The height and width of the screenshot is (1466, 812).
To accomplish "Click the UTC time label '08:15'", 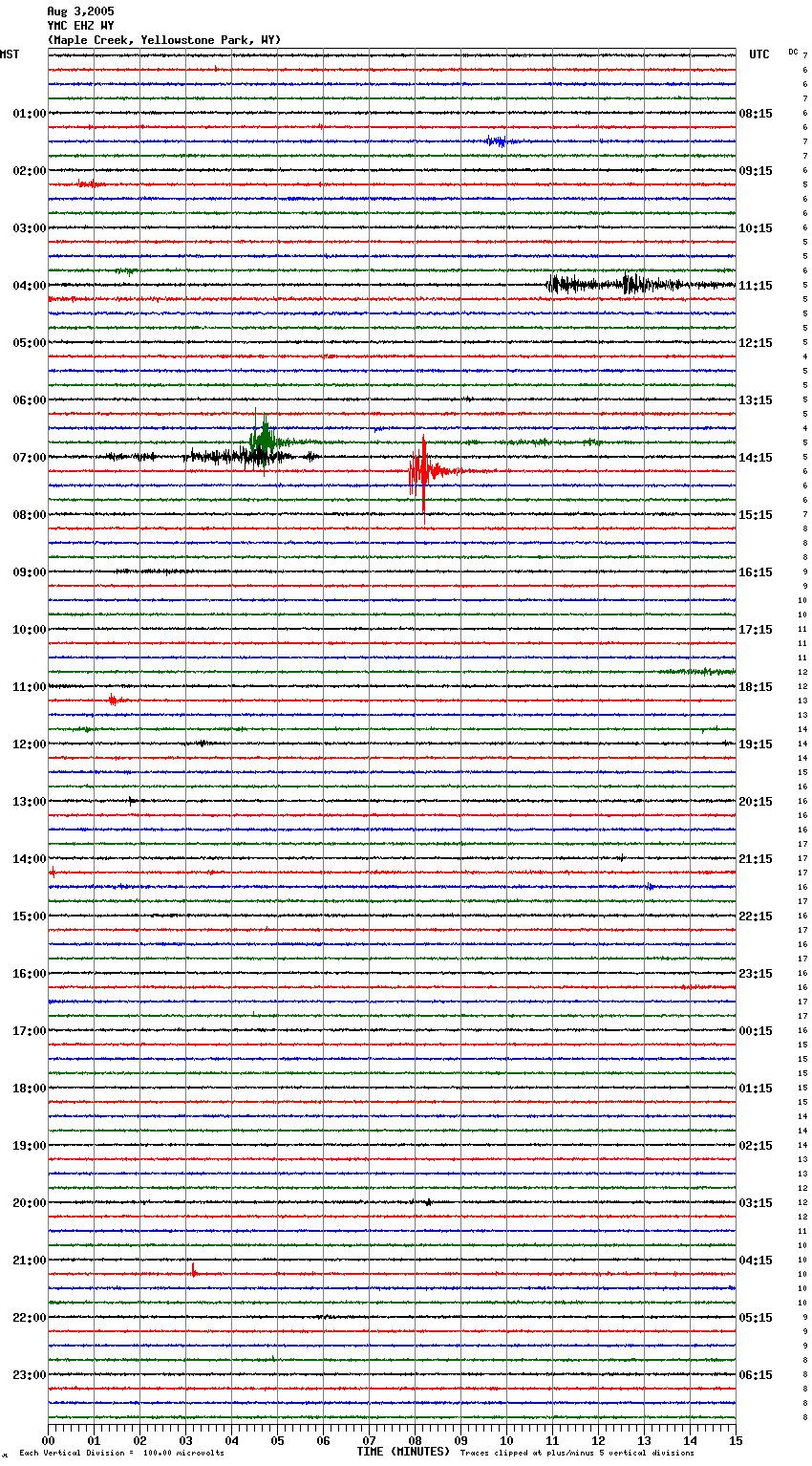I will (756, 114).
